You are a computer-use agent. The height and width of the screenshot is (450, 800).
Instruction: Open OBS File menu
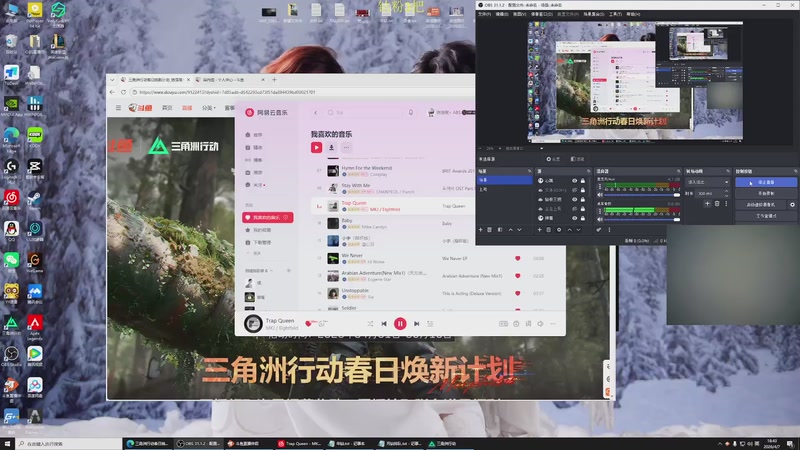tap(484, 14)
